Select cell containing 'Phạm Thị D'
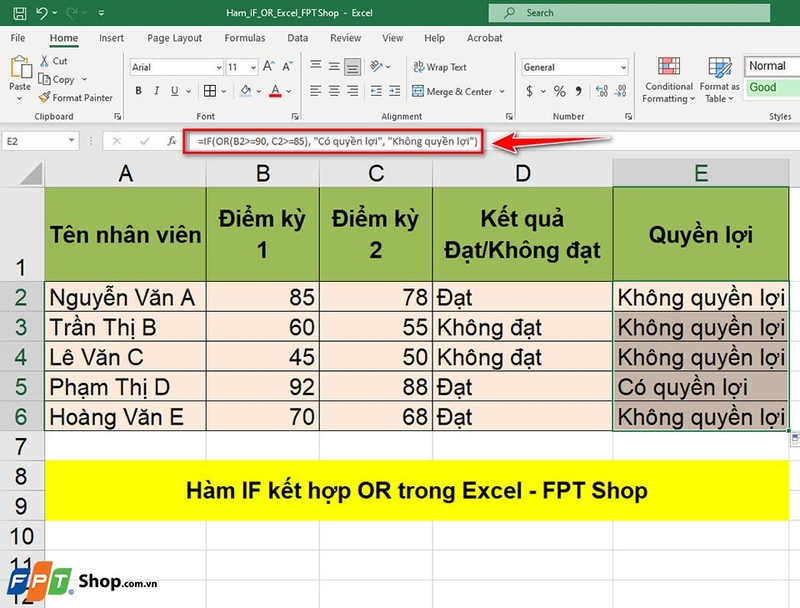This screenshot has width=800, height=608. pyautogui.click(x=126, y=387)
